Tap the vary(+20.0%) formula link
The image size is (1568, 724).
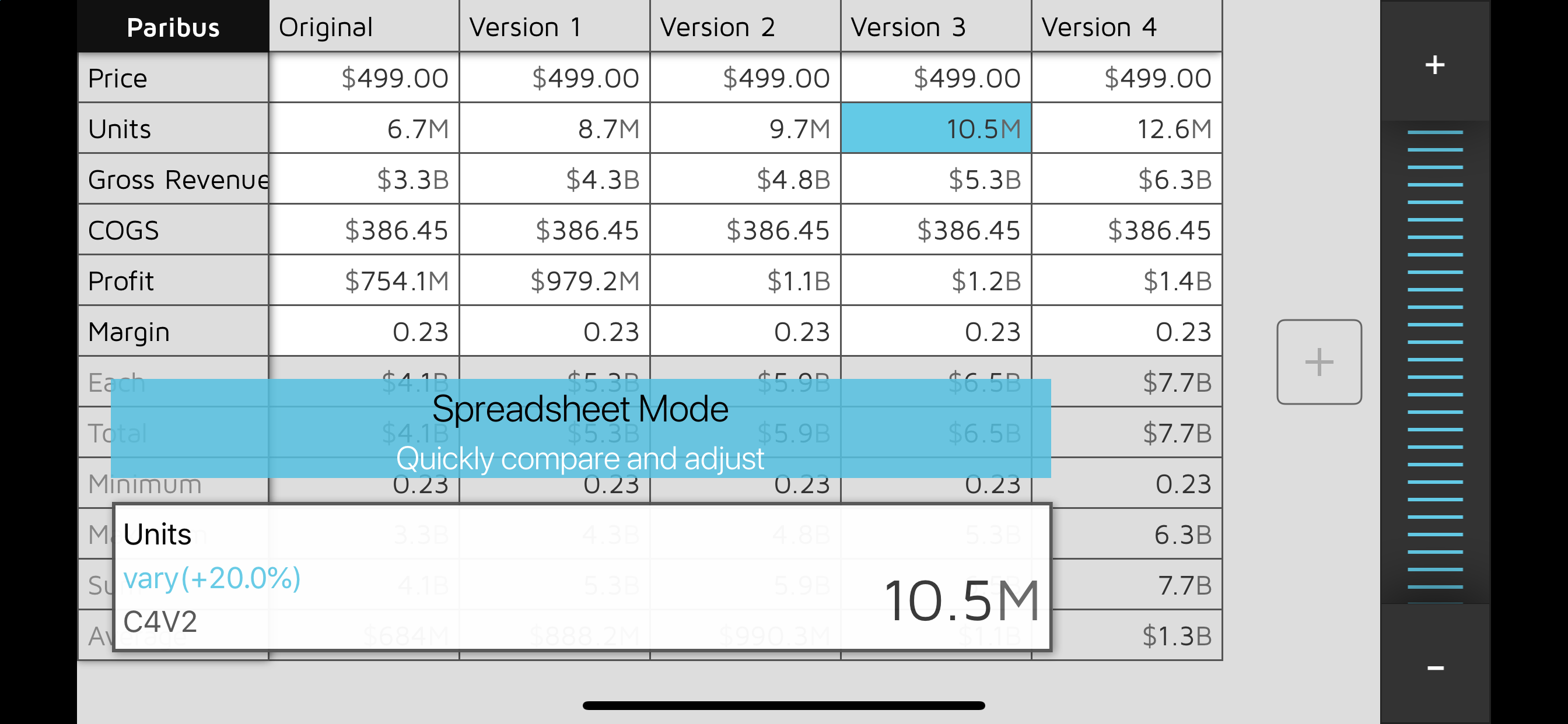click(212, 578)
